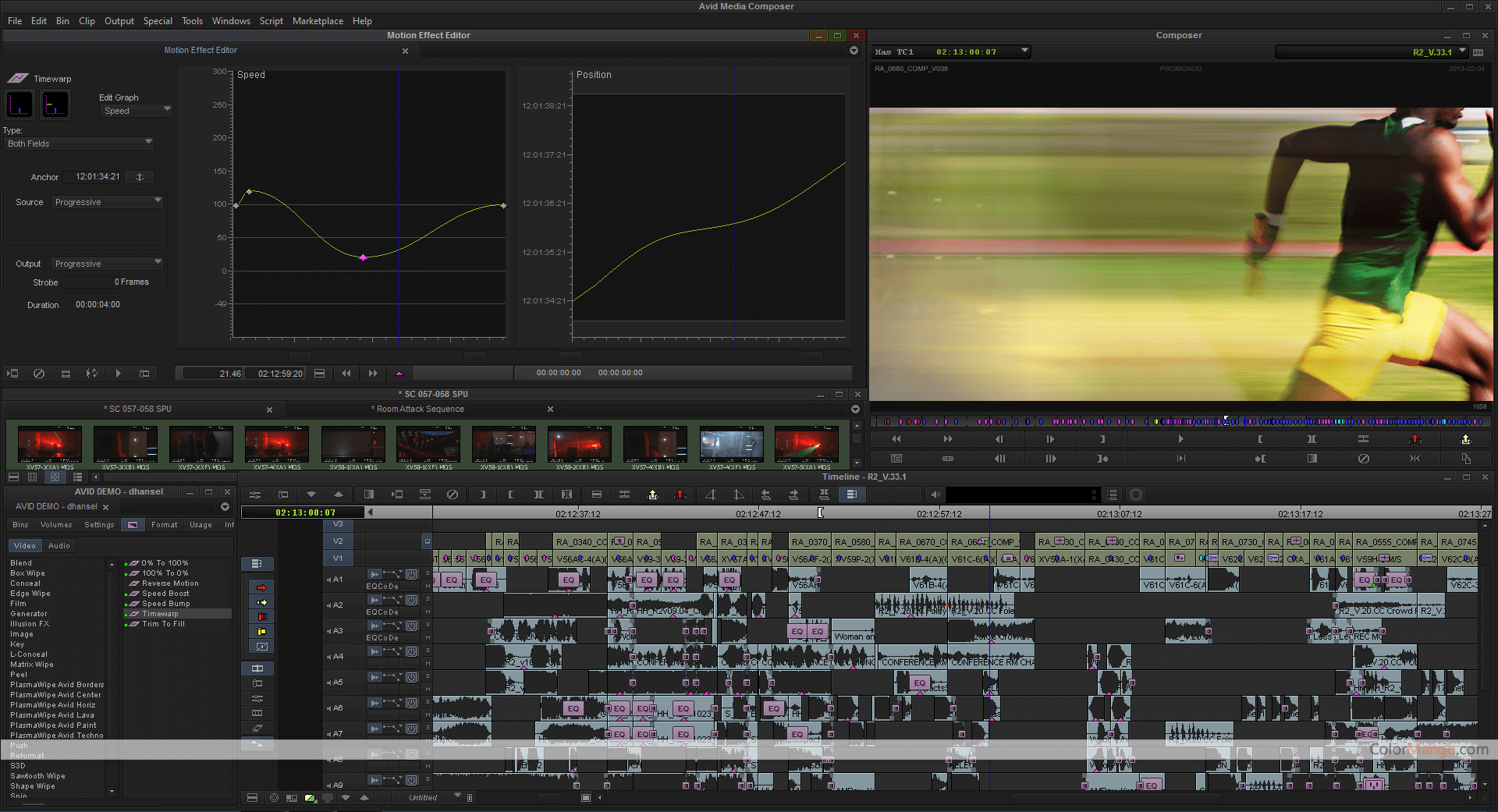This screenshot has height=812, width=1498.
Task: Open the Type Both Fields dropdown
Action: click(x=79, y=144)
